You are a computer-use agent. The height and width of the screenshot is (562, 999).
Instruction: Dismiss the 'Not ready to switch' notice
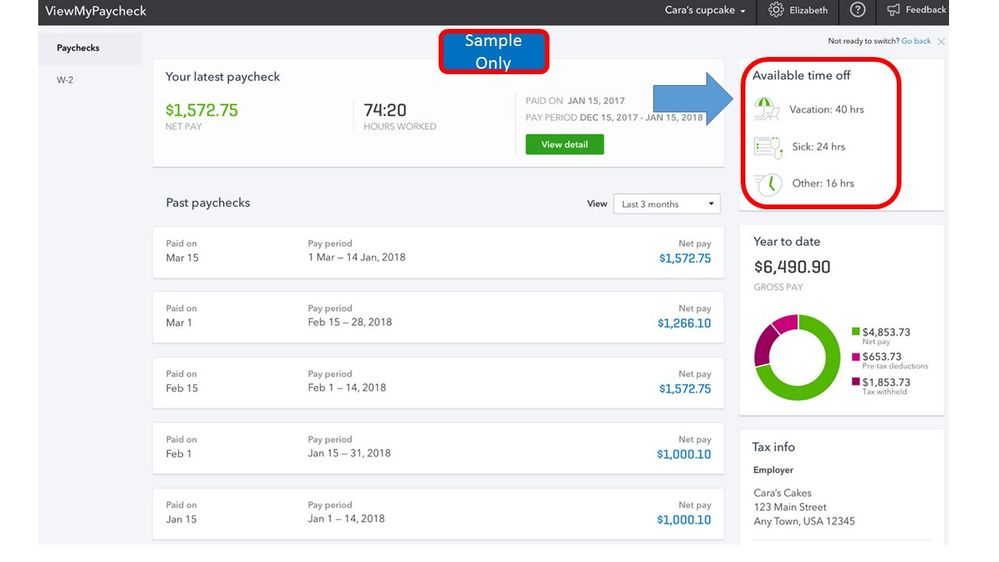941,41
